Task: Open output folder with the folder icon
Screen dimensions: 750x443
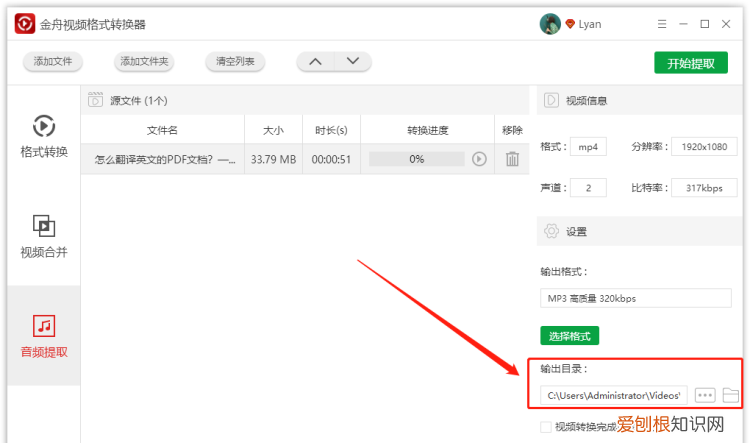Action: click(x=730, y=395)
